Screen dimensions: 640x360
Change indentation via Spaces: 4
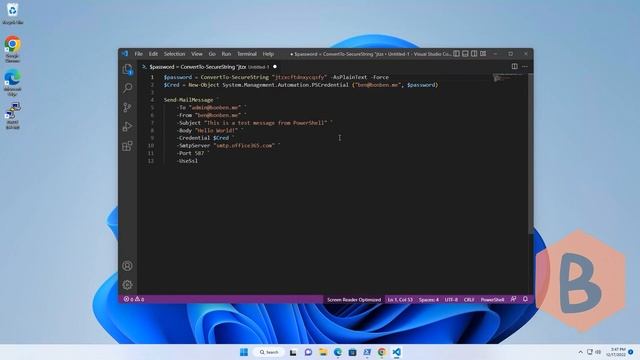[429, 300]
